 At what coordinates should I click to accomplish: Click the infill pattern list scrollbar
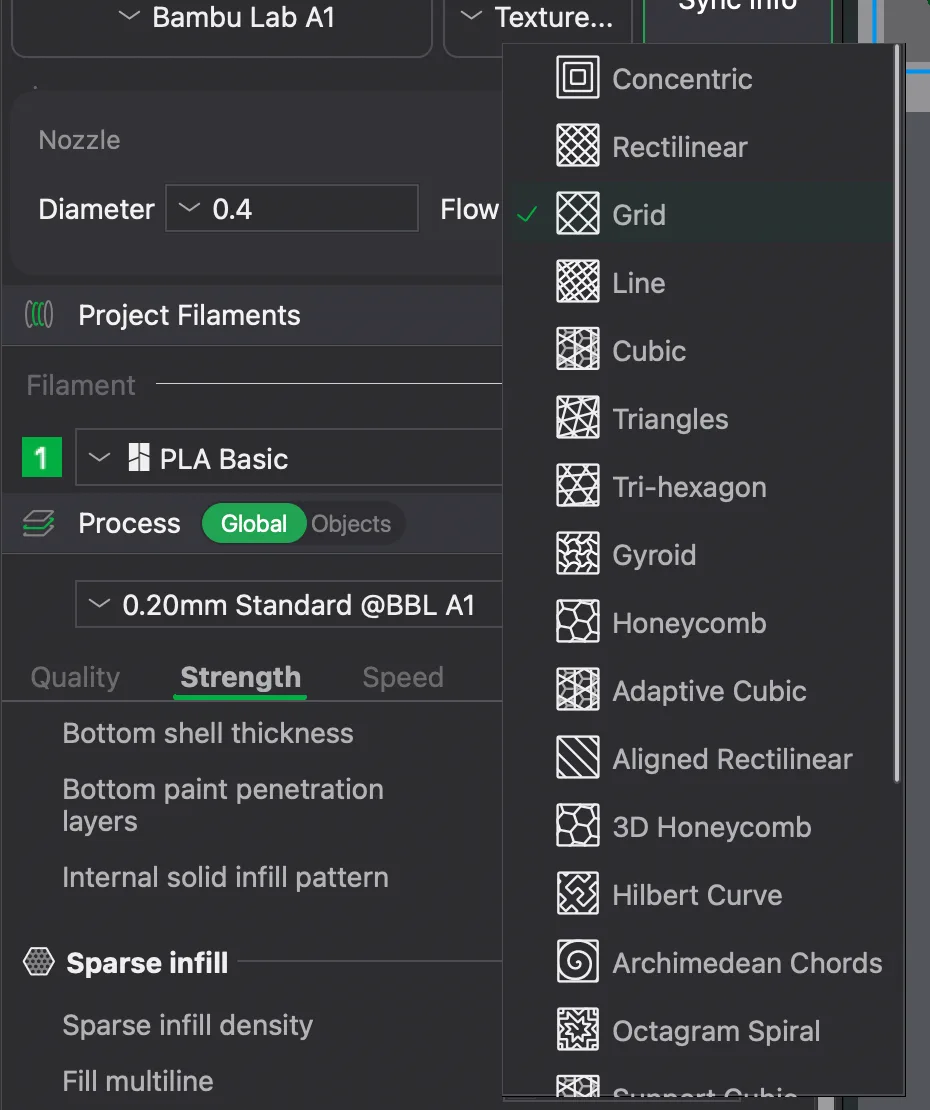(897, 413)
